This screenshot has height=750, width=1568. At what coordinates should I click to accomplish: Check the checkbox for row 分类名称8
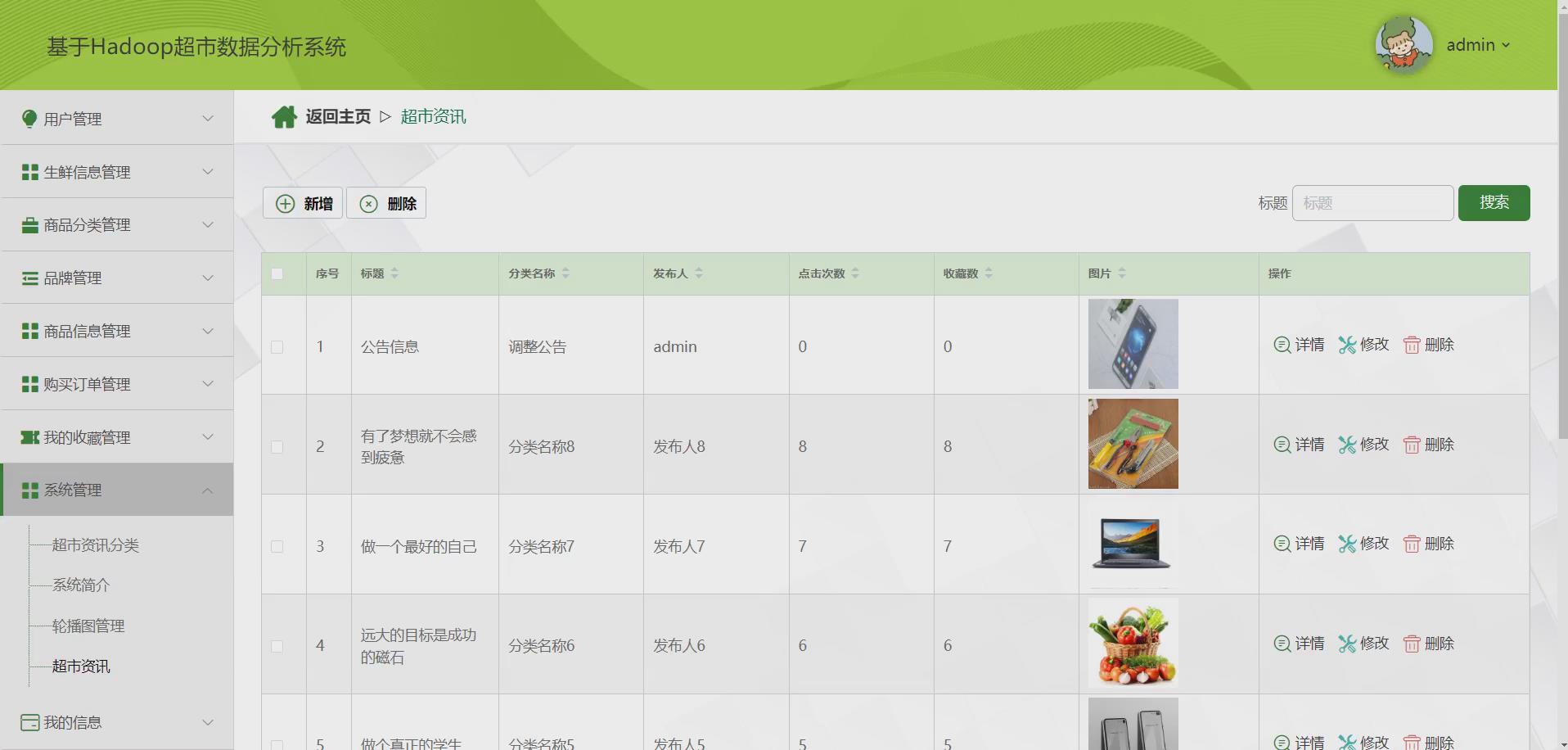coord(277,447)
